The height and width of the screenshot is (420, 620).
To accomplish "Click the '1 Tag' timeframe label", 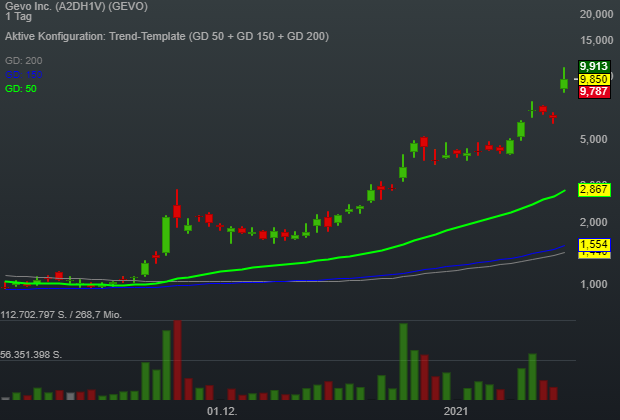I will [x=18, y=17].
